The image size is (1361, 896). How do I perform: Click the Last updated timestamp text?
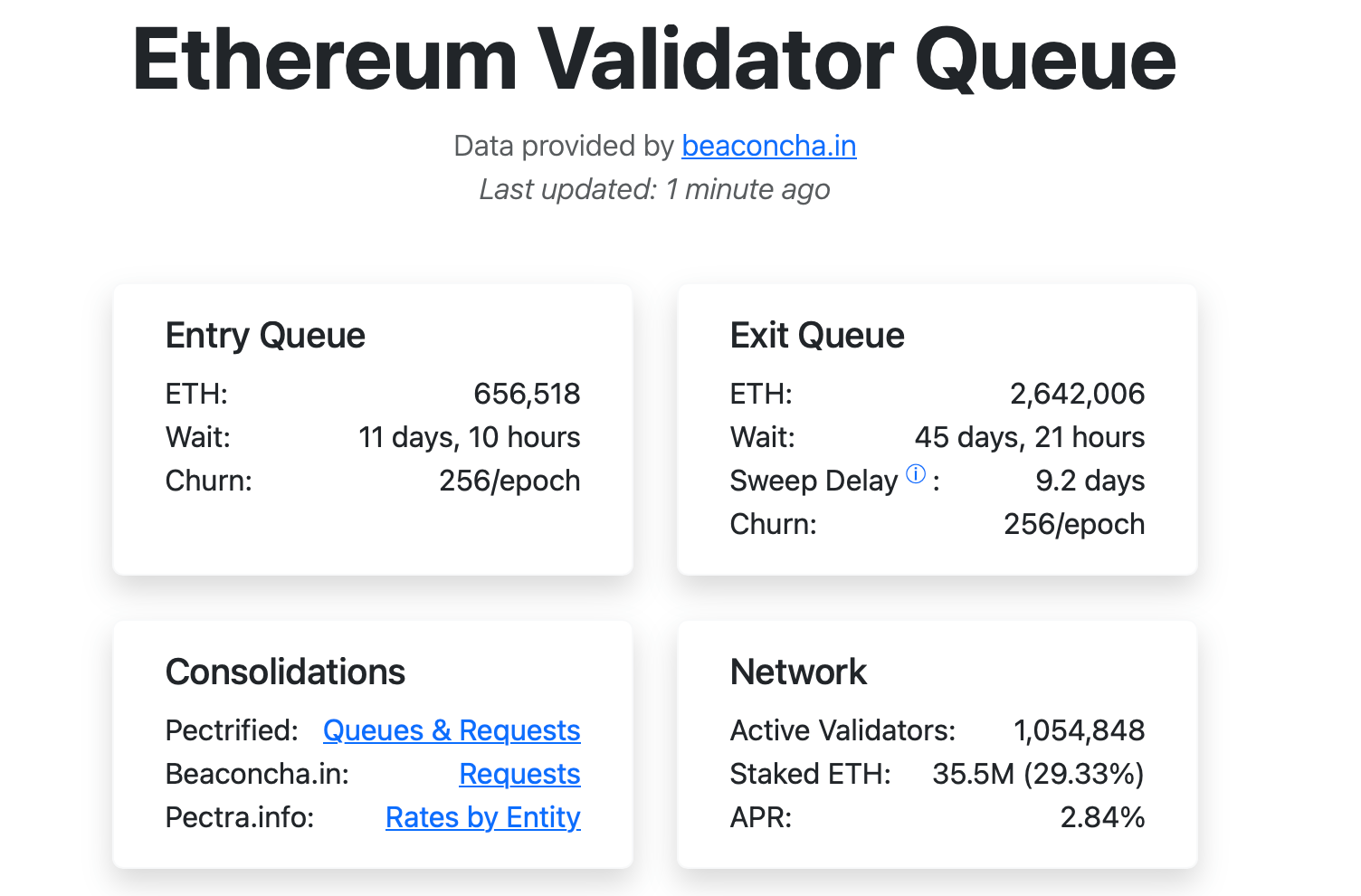[x=655, y=189]
